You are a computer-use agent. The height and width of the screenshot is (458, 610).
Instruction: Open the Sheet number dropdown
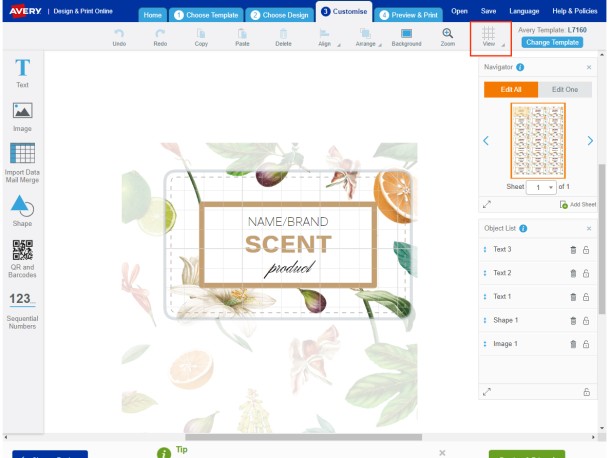(541, 187)
